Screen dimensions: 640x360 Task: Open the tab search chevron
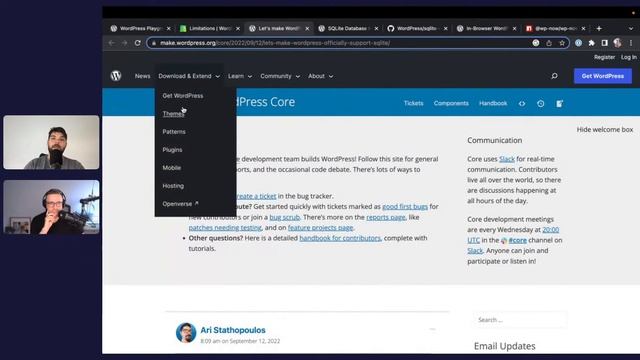[x=631, y=29]
